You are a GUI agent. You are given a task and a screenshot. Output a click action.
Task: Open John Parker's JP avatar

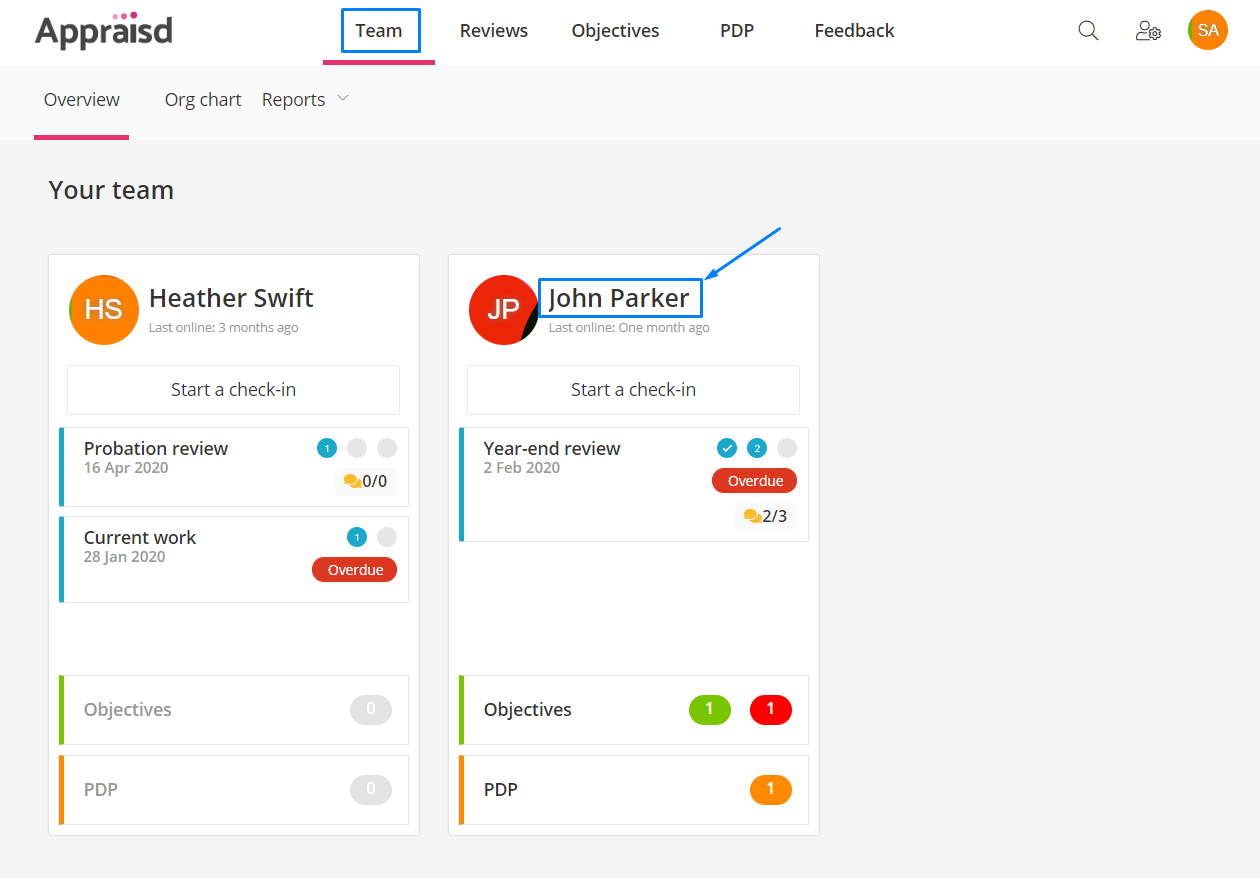point(504,310)
